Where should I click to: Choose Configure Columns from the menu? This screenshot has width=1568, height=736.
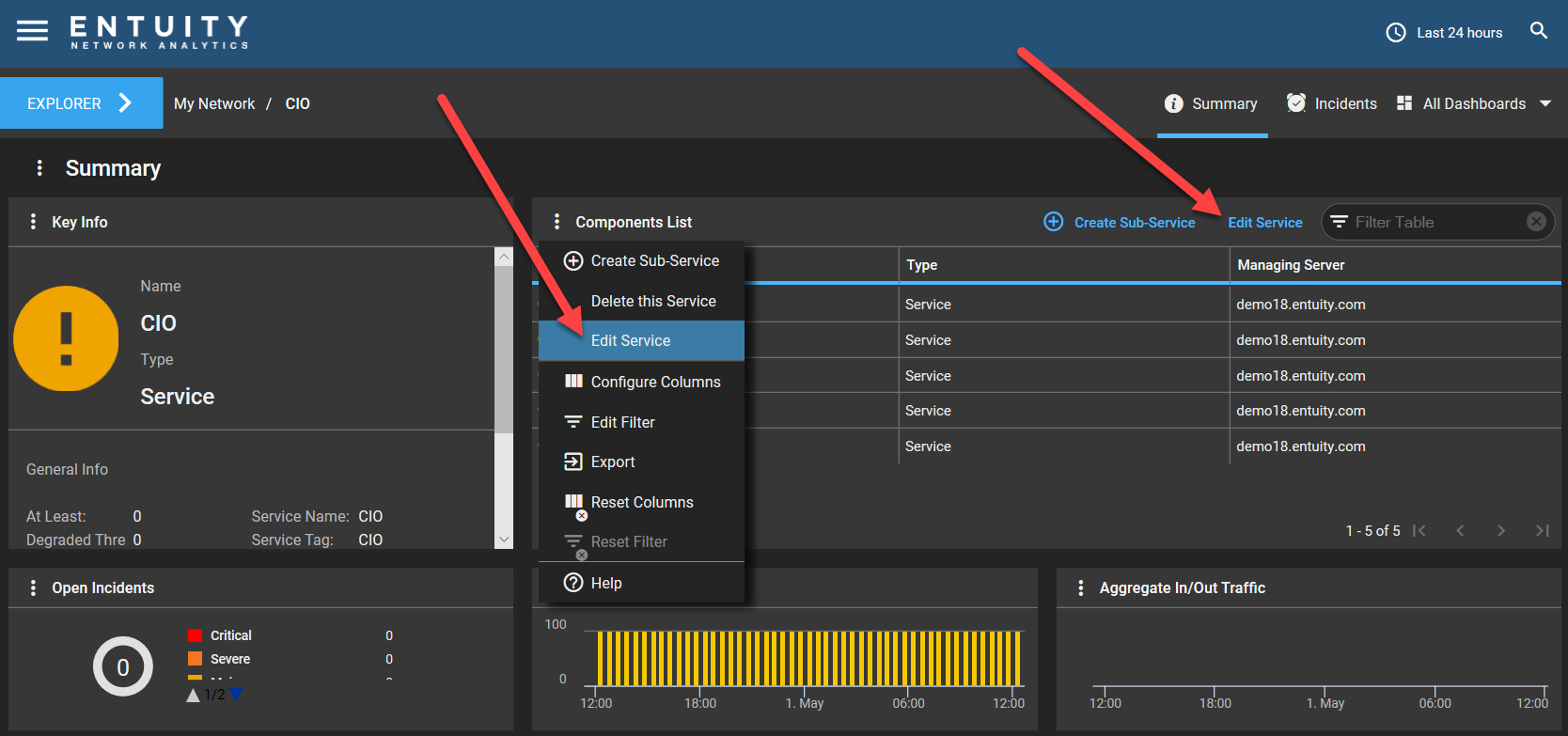point(641,382)
